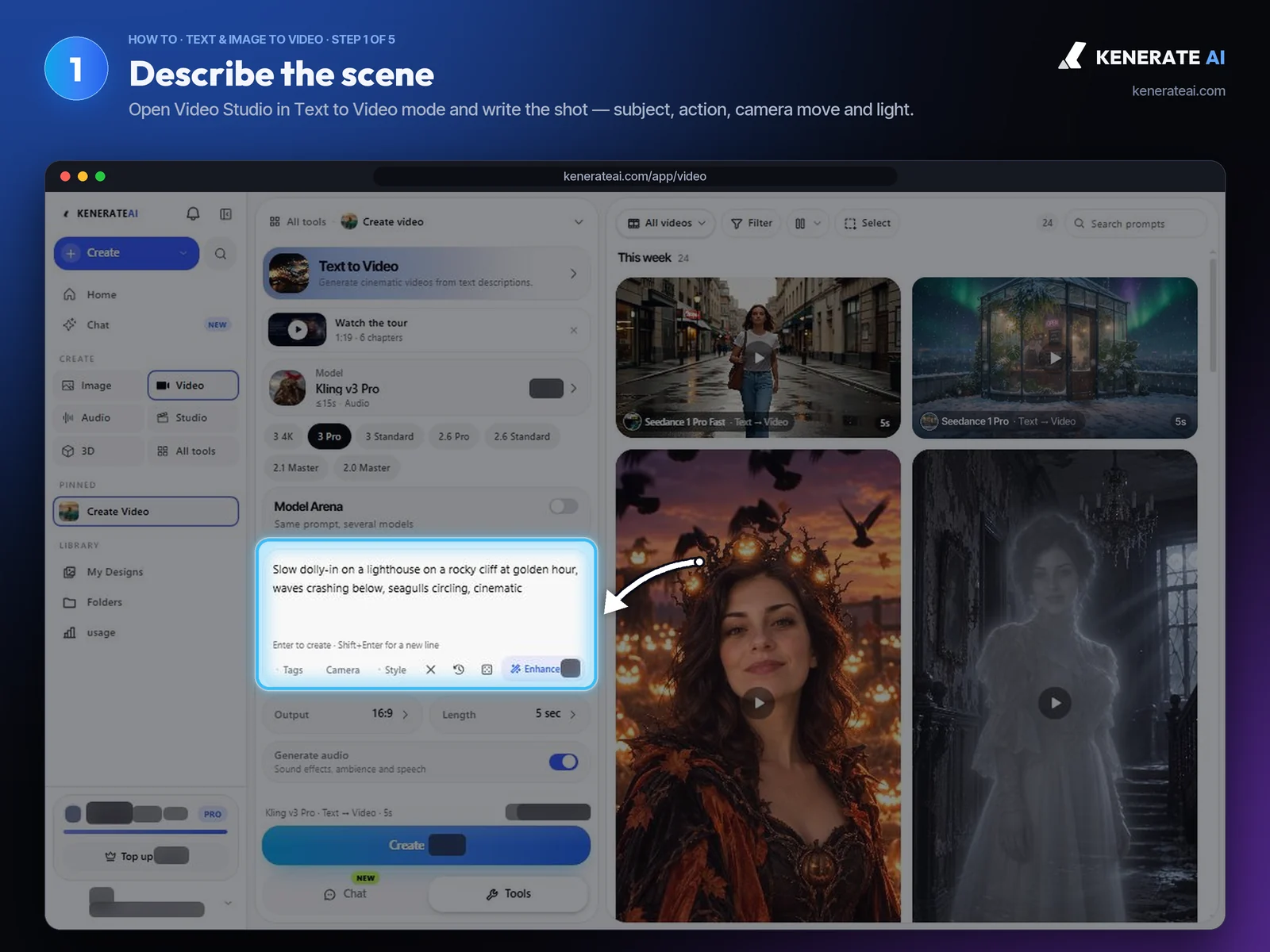Image resolution: width=1270 pixels, height=952 pixels.
Task: Select the Image create tile
Action: point(99,386)
